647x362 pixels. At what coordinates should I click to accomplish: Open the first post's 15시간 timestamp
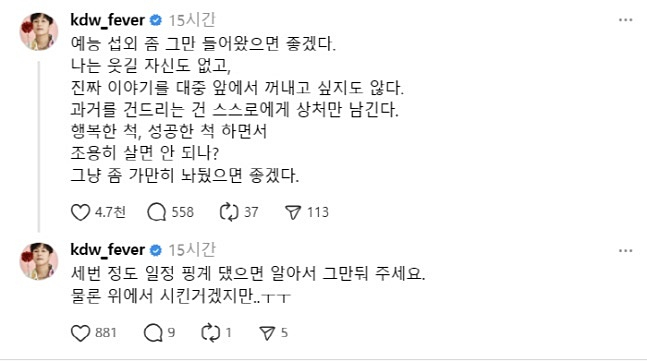coord(192,20)
